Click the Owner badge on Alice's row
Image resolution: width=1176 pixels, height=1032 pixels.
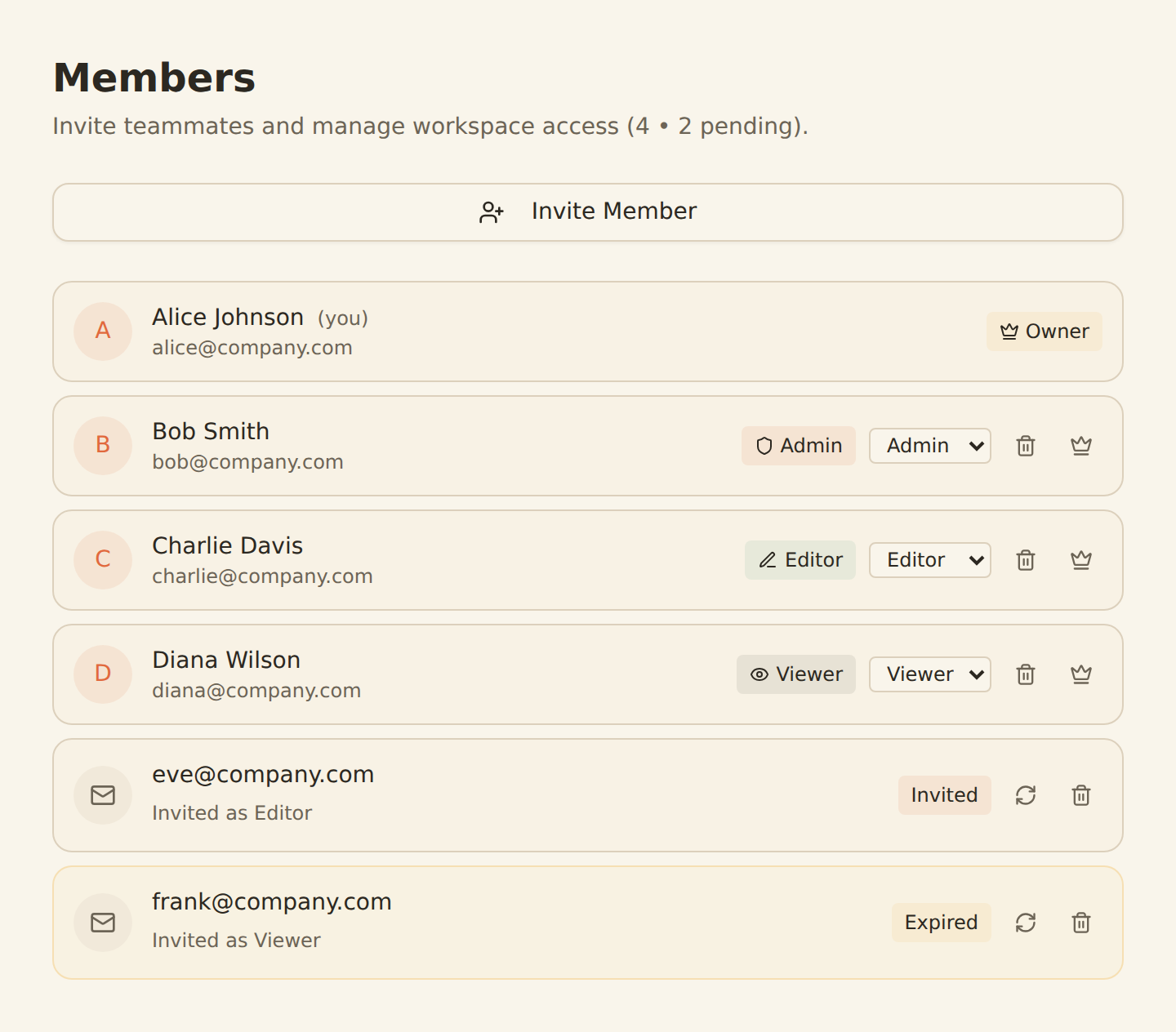[x=1045, y=331]
